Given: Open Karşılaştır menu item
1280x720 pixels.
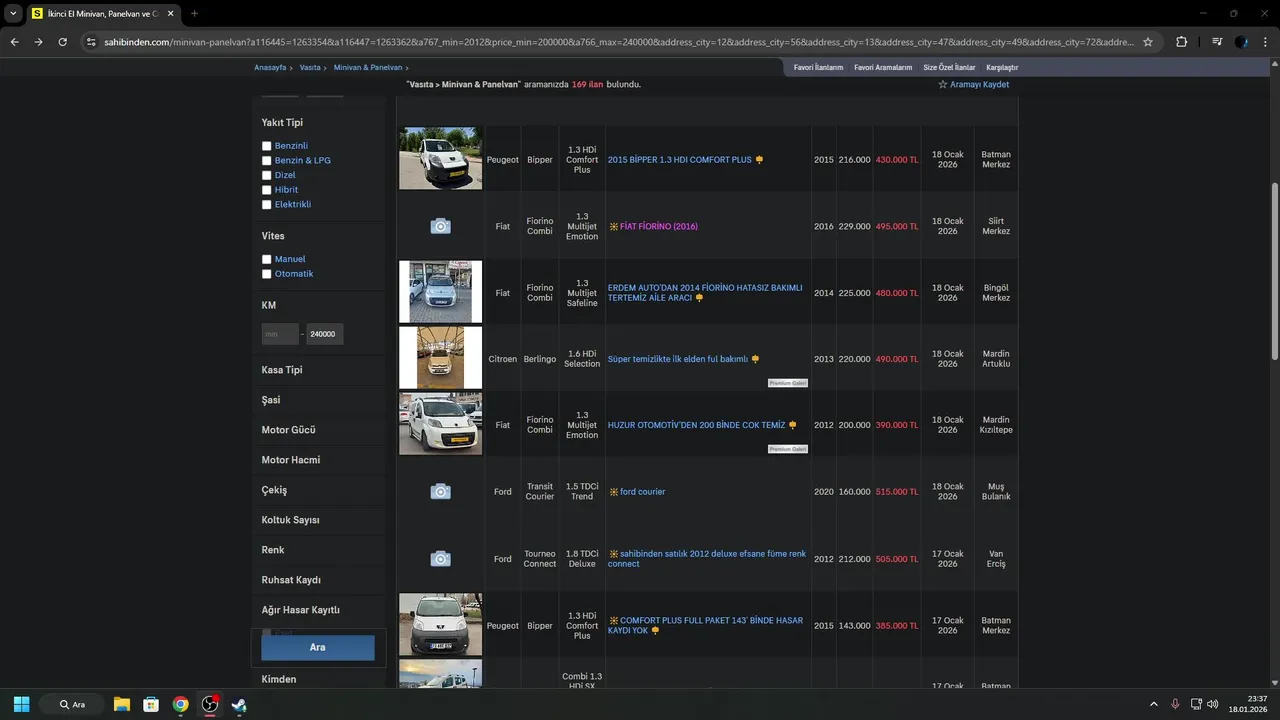Looking at the screenshot, I should (1002, 67).
